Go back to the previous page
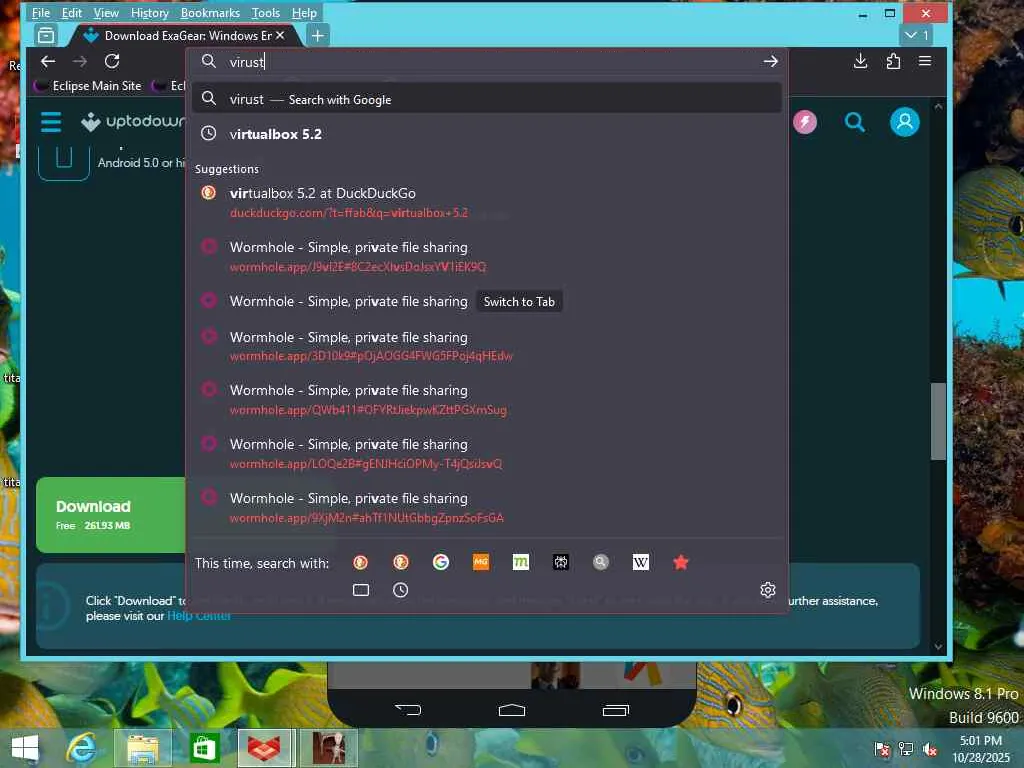The image size is (1024, 768). (x=48, y=61)
